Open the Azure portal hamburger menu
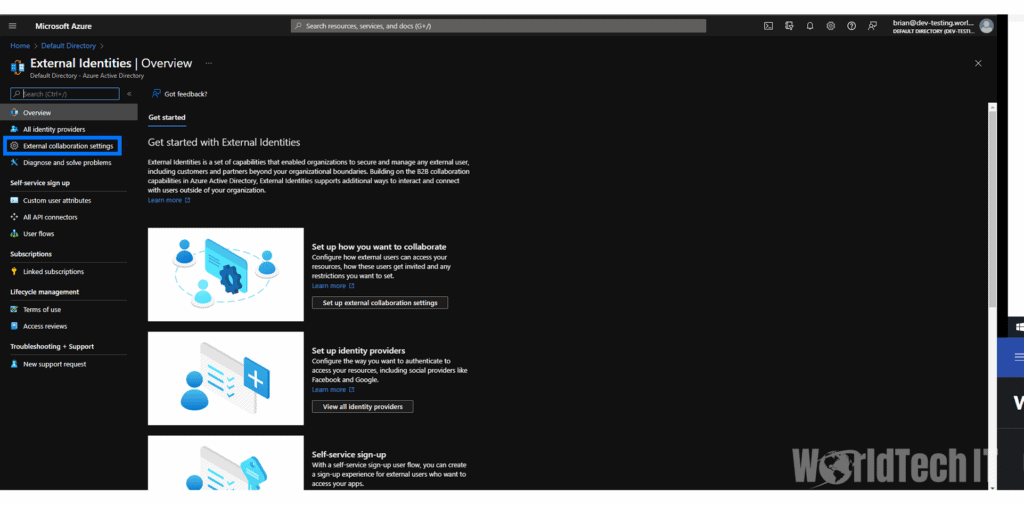Viewport: 1024px width, 505px height. point(12,26)
